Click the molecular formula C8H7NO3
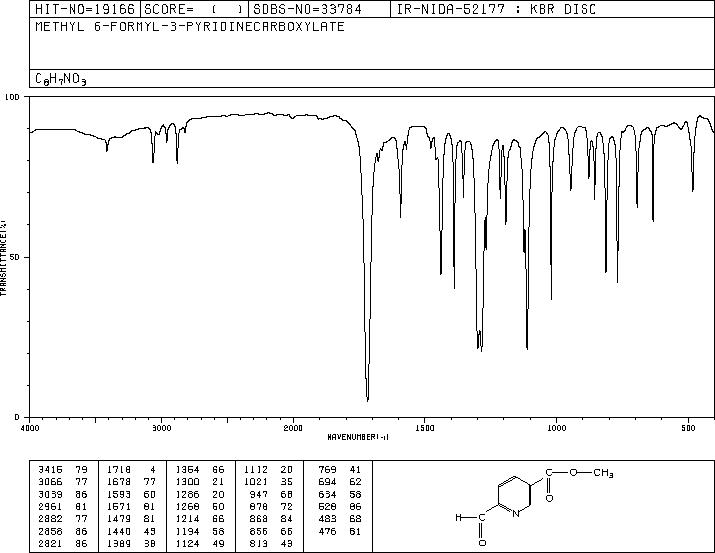The width and height of the screenshot is (715, 553). pyautogui.click(x=61, y=79)
